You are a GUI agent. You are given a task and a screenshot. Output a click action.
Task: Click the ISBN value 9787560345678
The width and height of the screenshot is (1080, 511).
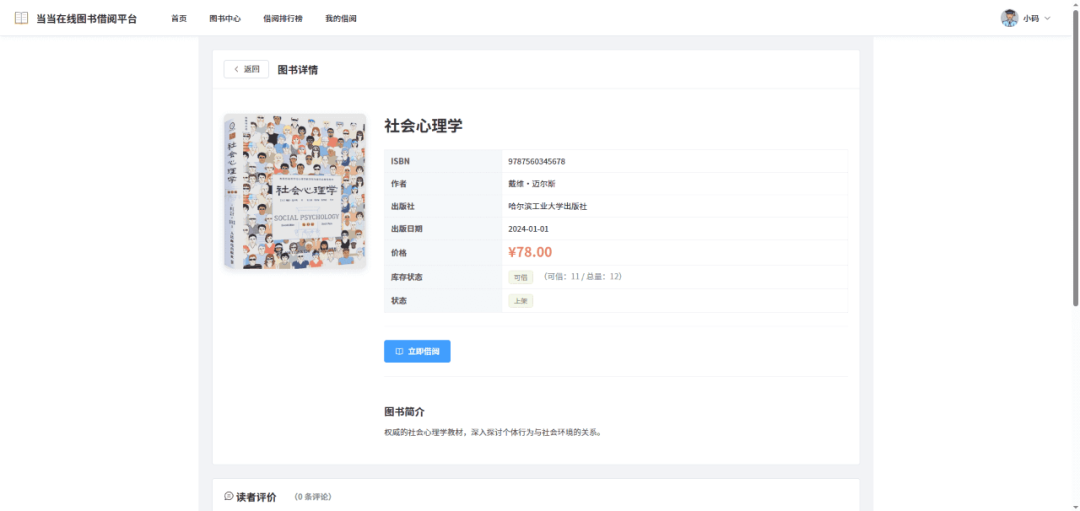click(537, 161)
